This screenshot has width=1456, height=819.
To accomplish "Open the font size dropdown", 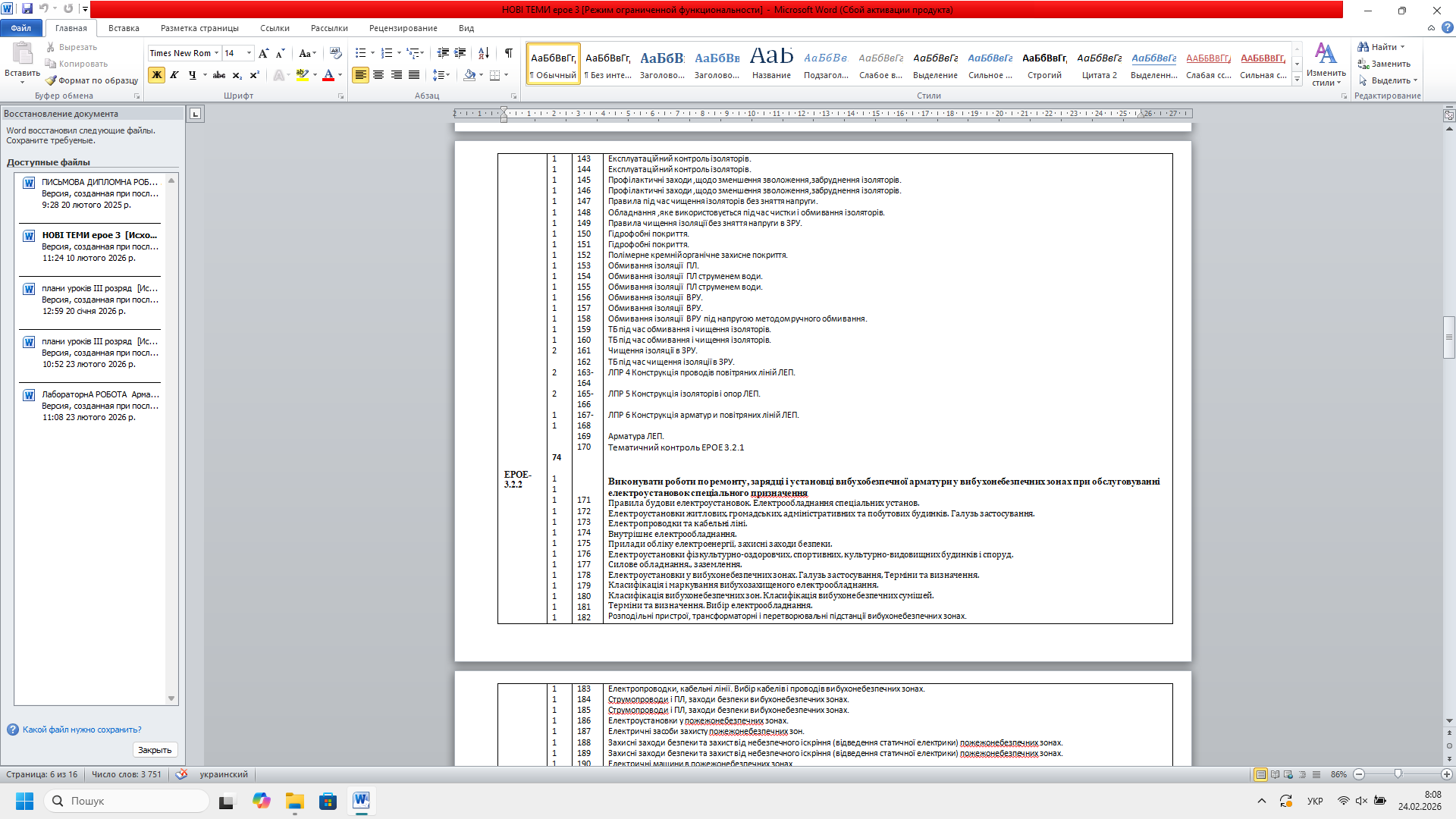I will coord(249,53).
